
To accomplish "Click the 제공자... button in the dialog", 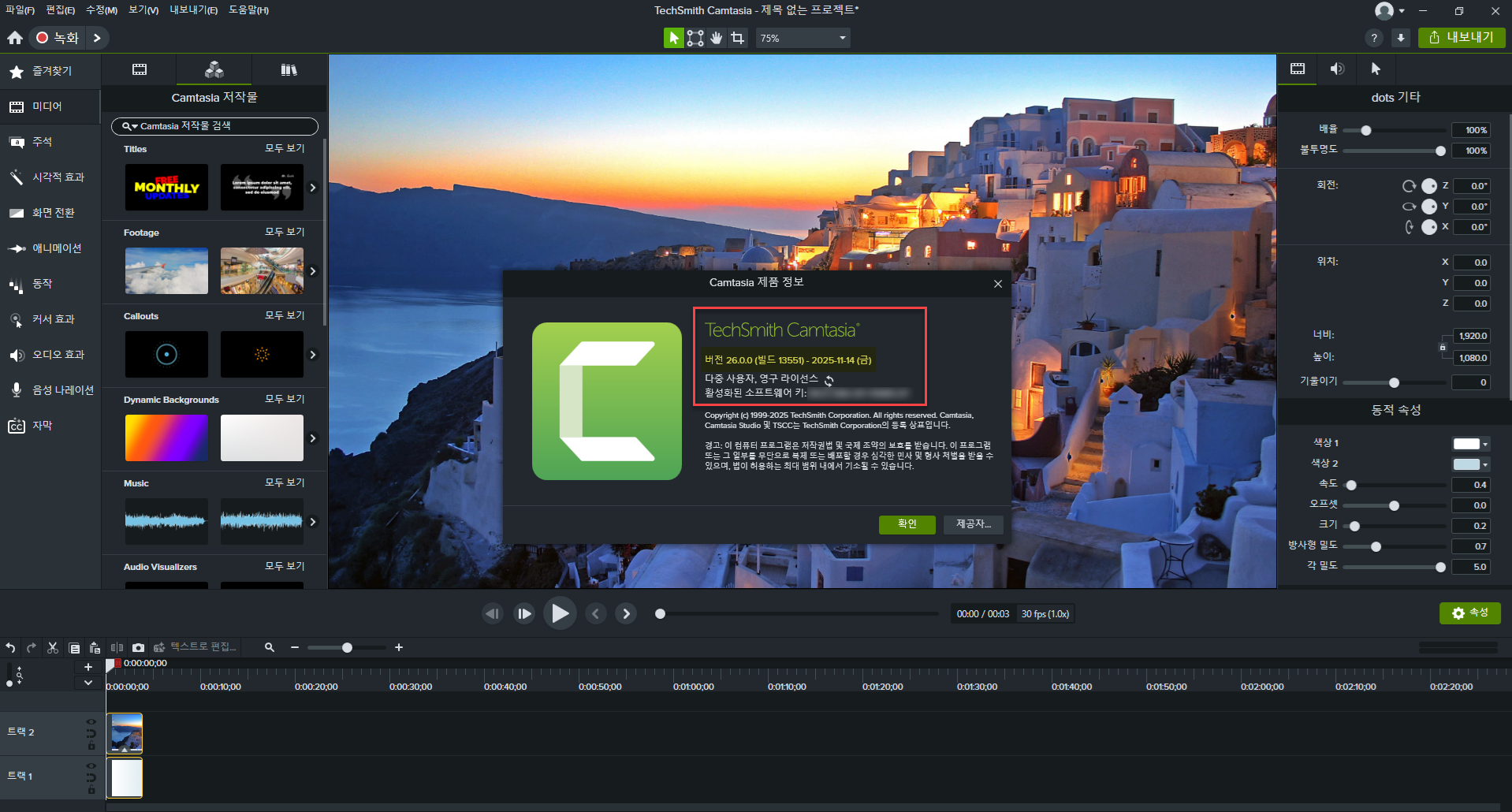I will pyautogui.click(x=974, y=524).
